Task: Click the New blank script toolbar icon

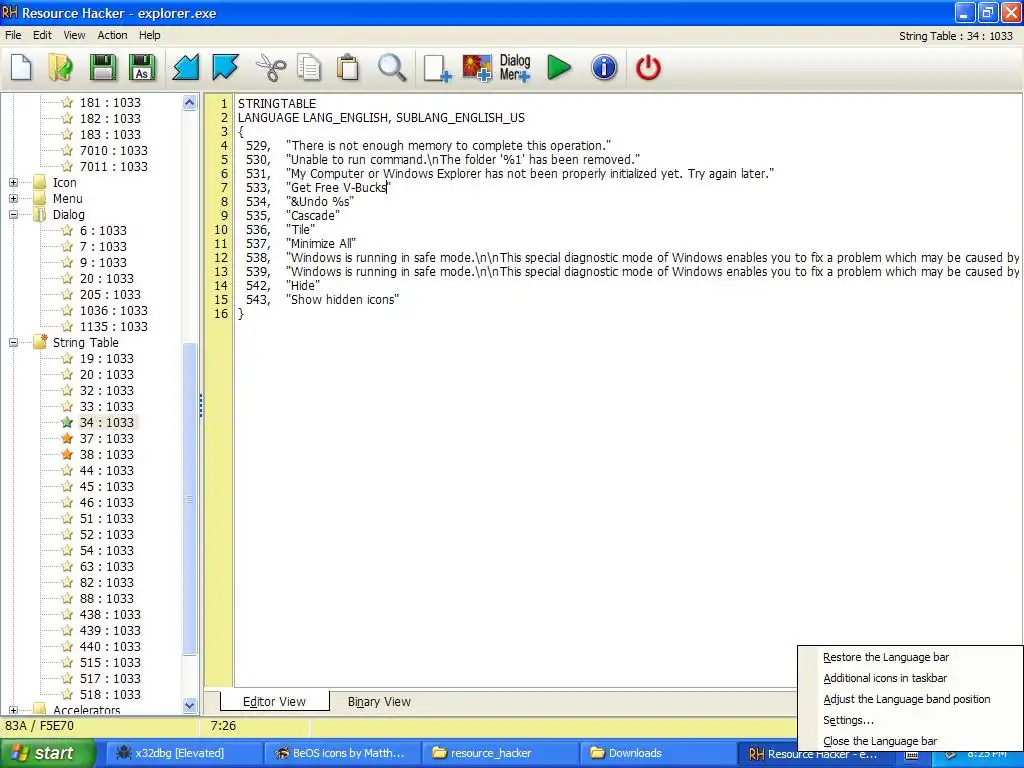Action: (22, 67)
